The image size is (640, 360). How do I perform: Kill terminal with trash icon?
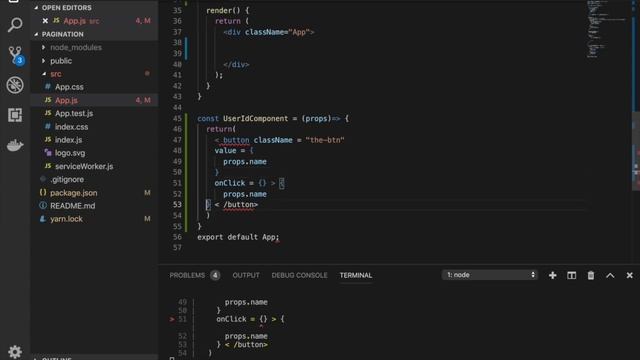point(591,276)
